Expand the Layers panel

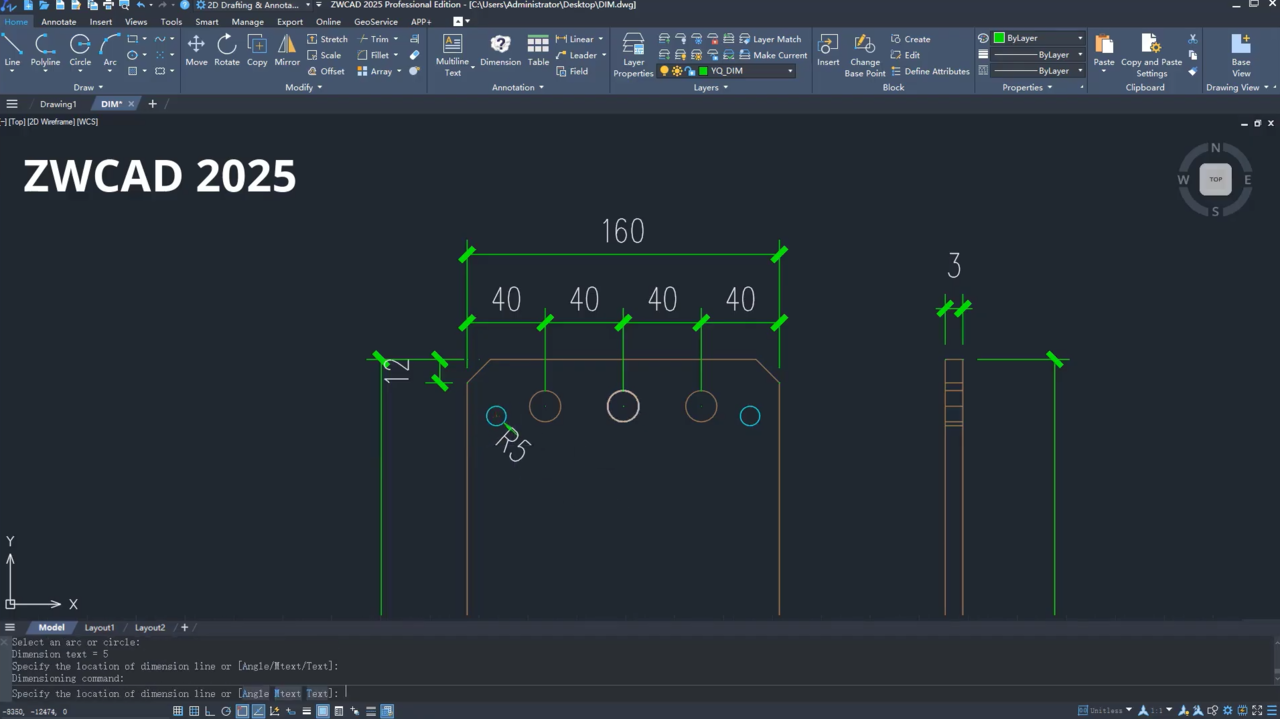pyautogui.click(x=710, y=87)
